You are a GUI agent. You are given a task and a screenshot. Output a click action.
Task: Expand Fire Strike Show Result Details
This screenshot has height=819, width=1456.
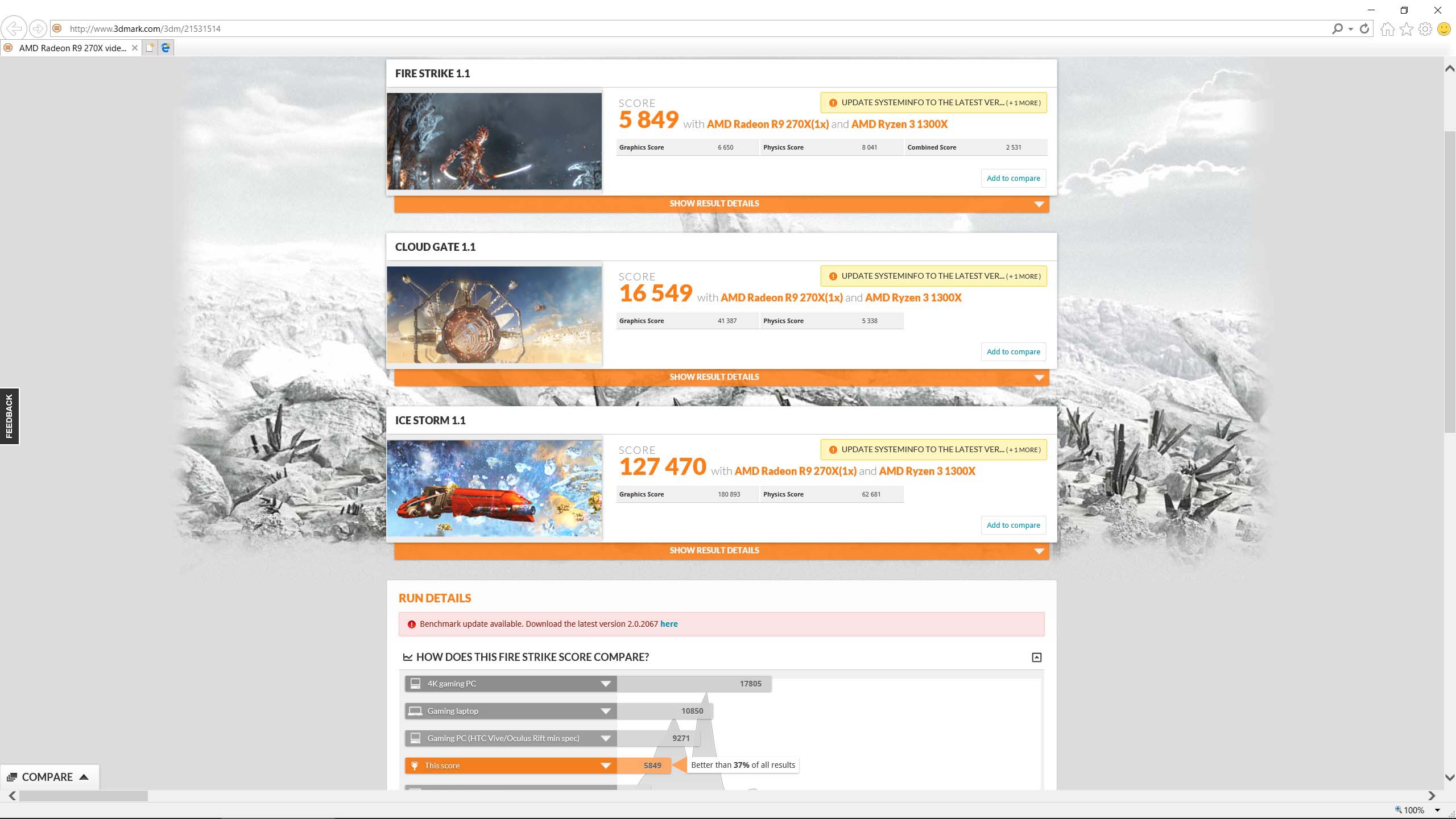click(x=721, y=204)
